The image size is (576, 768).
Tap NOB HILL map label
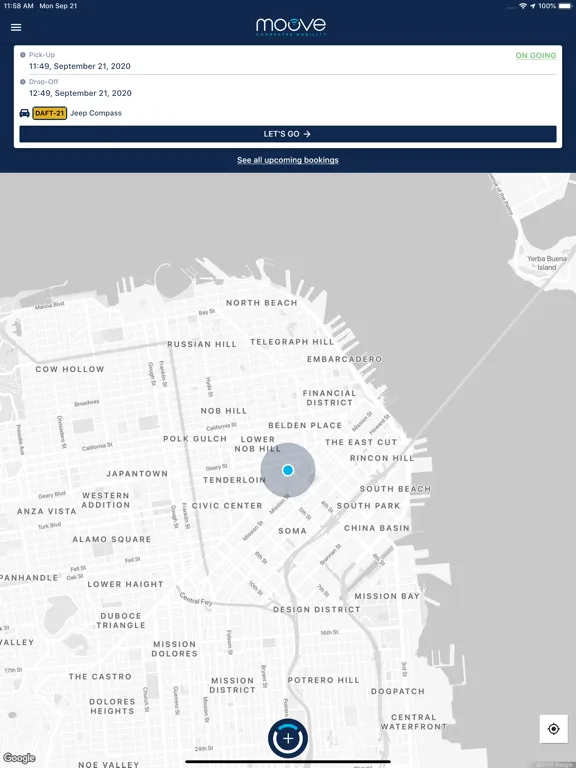(224, 411)
